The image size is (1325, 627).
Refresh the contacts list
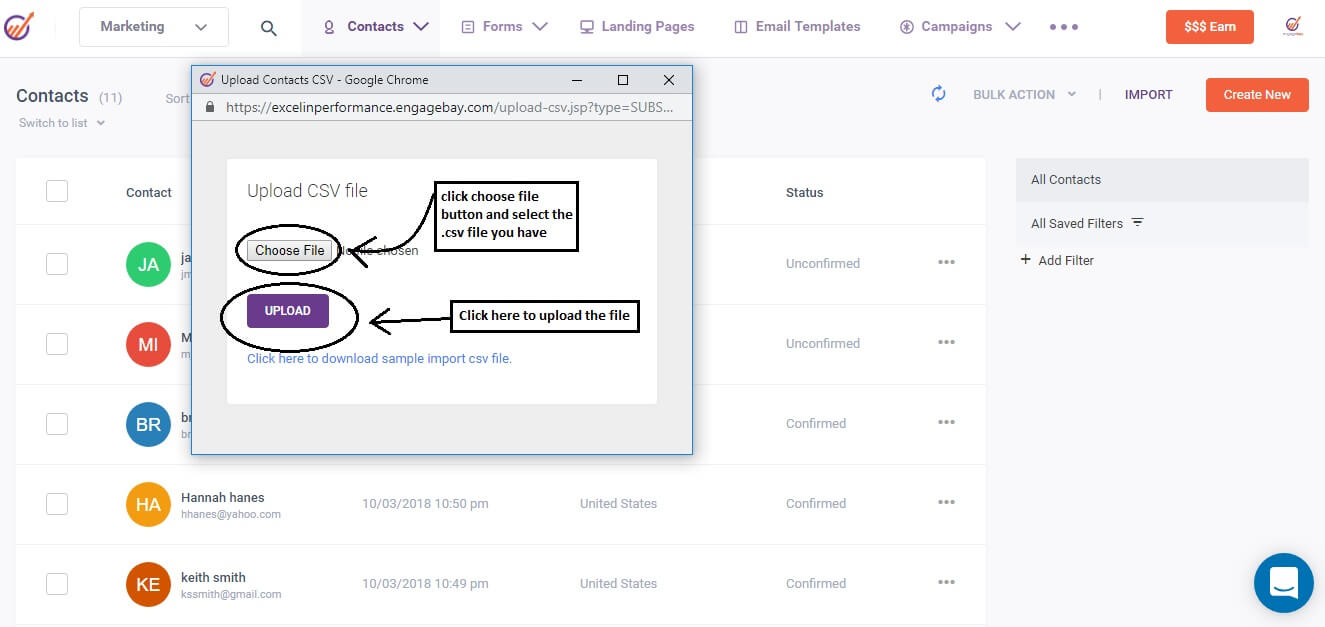click(938, 93)
